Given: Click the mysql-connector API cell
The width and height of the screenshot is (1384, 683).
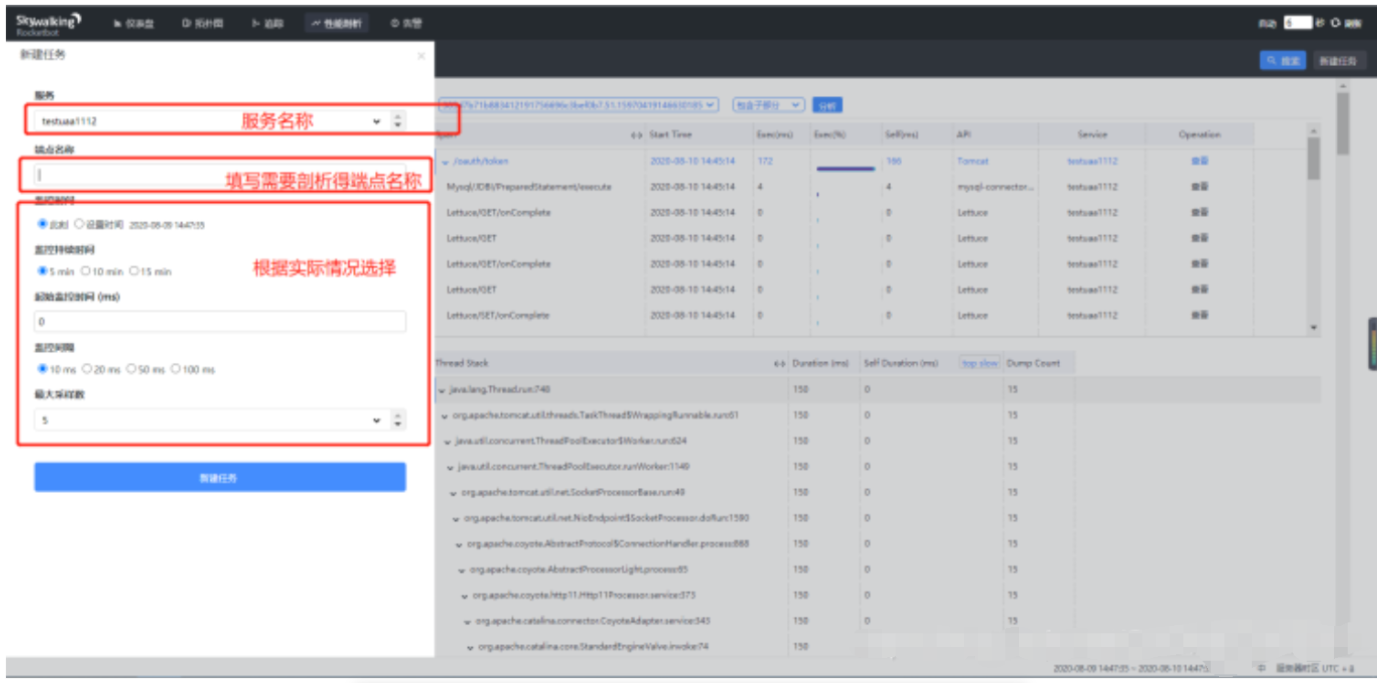Looking at the screenshot, I should (x=995, y=187).
